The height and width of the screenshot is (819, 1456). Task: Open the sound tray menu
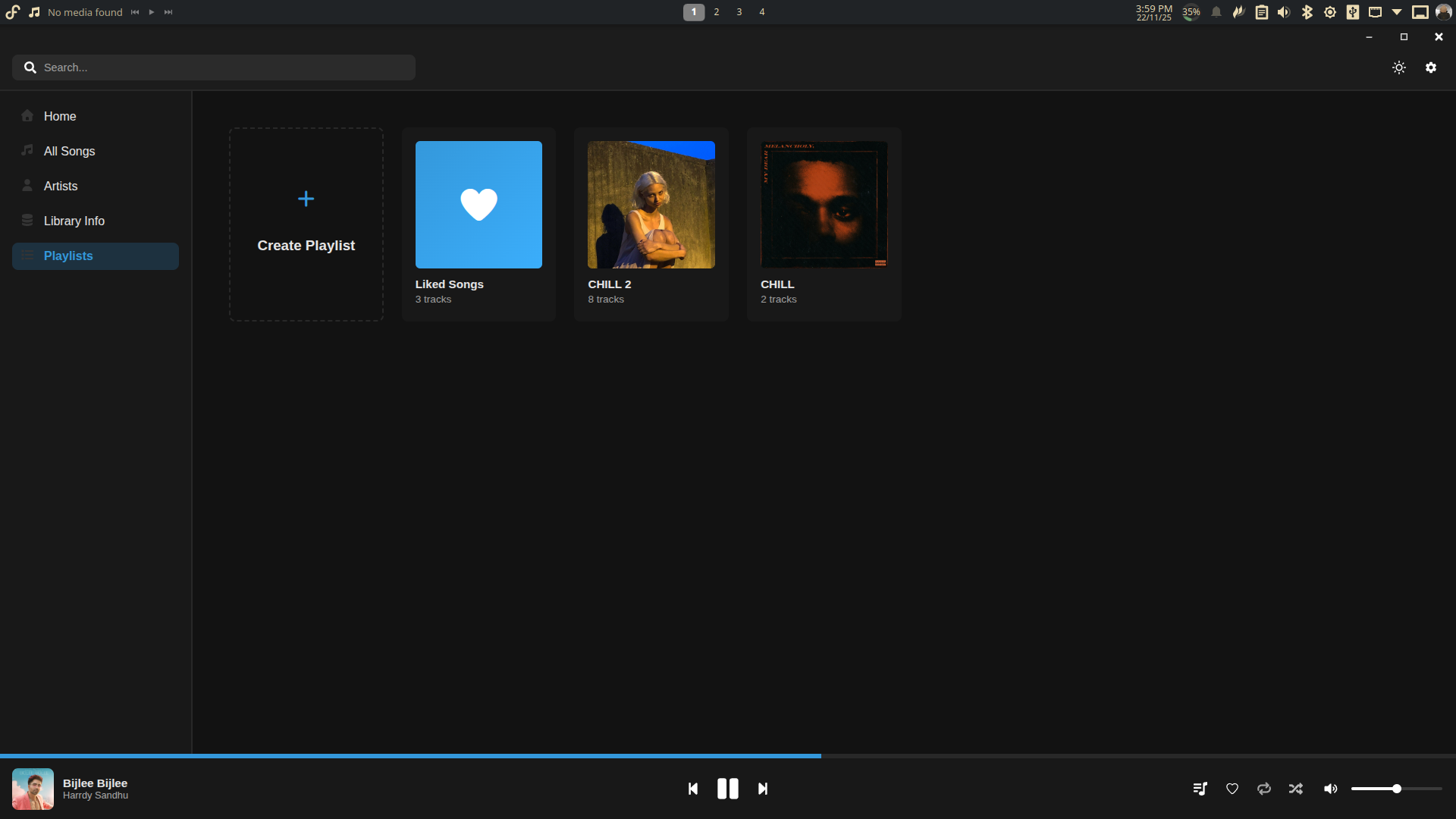(x=1284, y=11)
